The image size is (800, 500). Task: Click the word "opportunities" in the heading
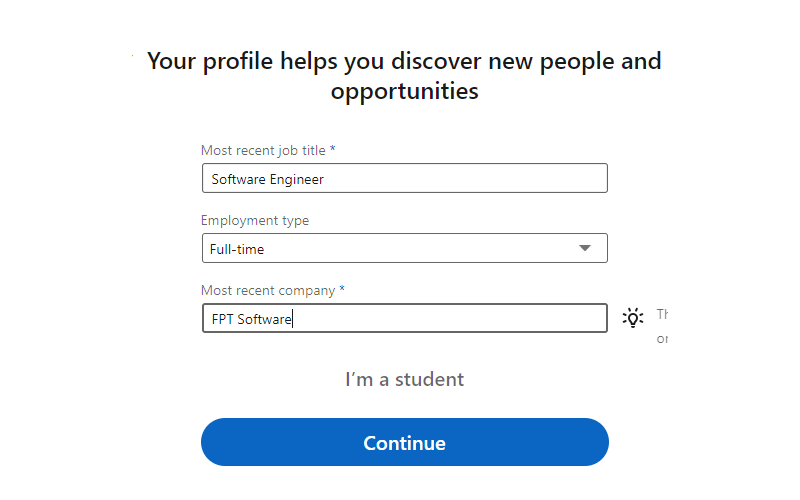[404, 92]
